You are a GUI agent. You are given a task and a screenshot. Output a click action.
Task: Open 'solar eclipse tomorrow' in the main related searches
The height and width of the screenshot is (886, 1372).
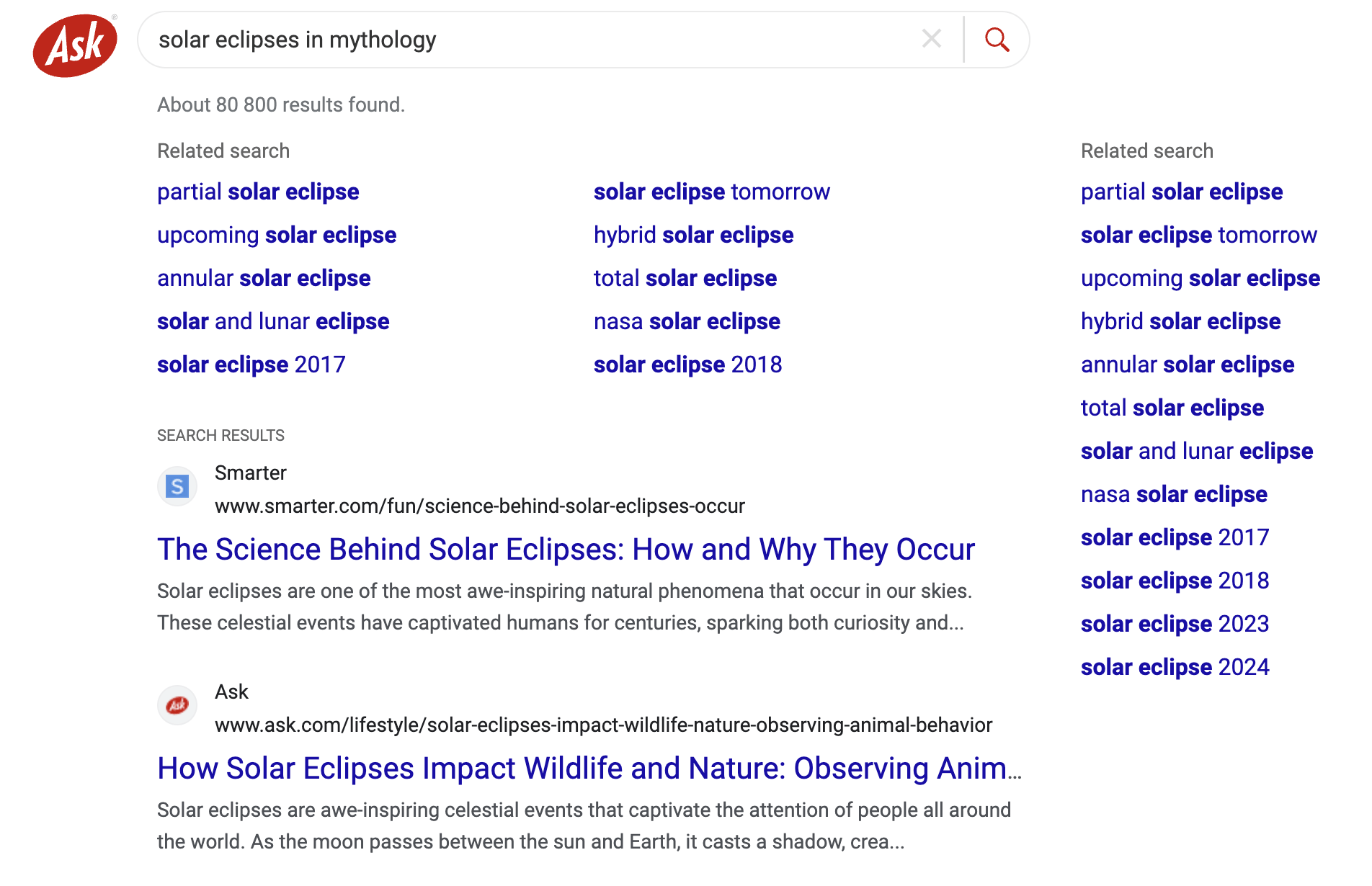(712, 192)
